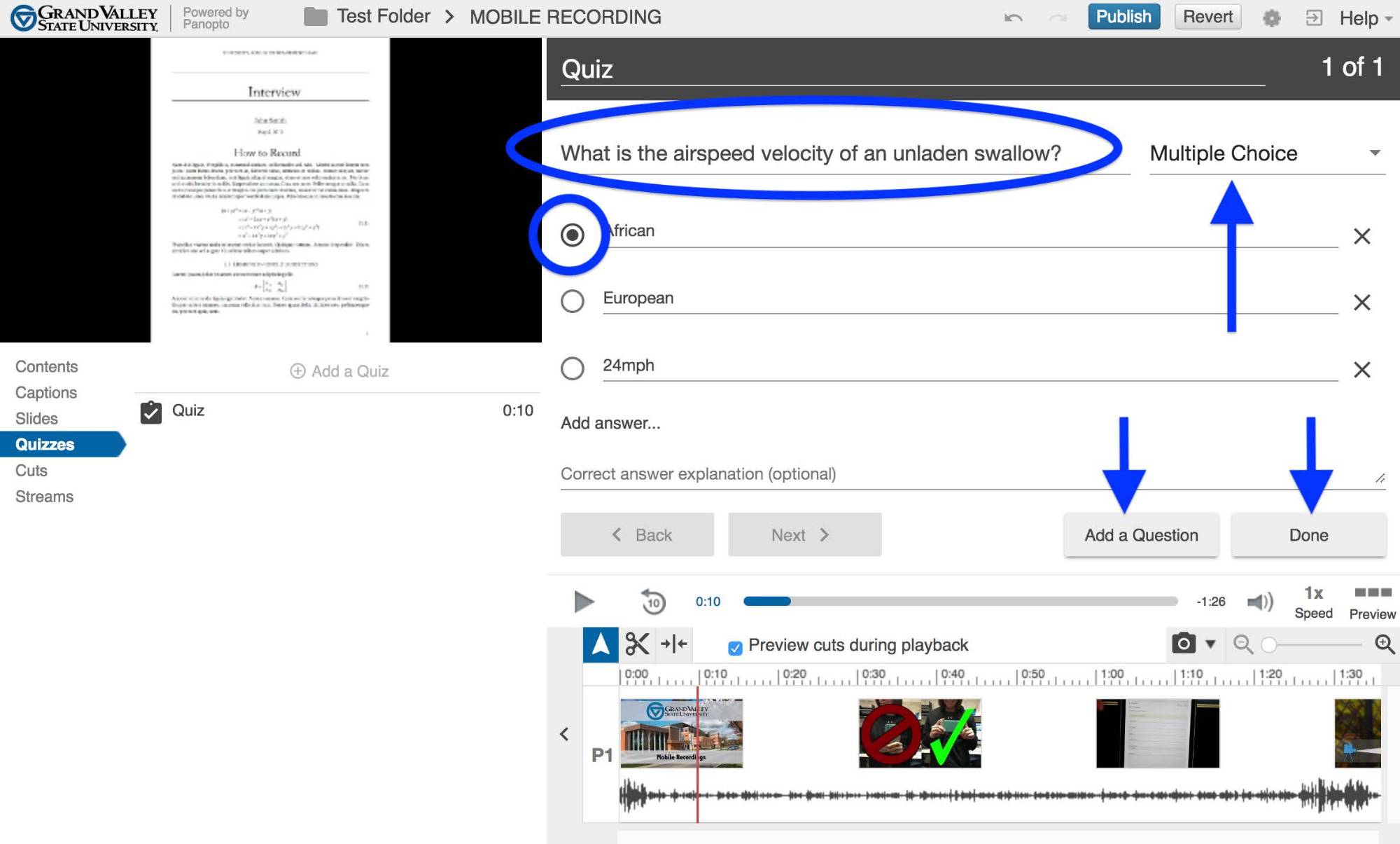Mute audio with the speaker icon
1400x844 pixels.
click(x=1260, y=601)
